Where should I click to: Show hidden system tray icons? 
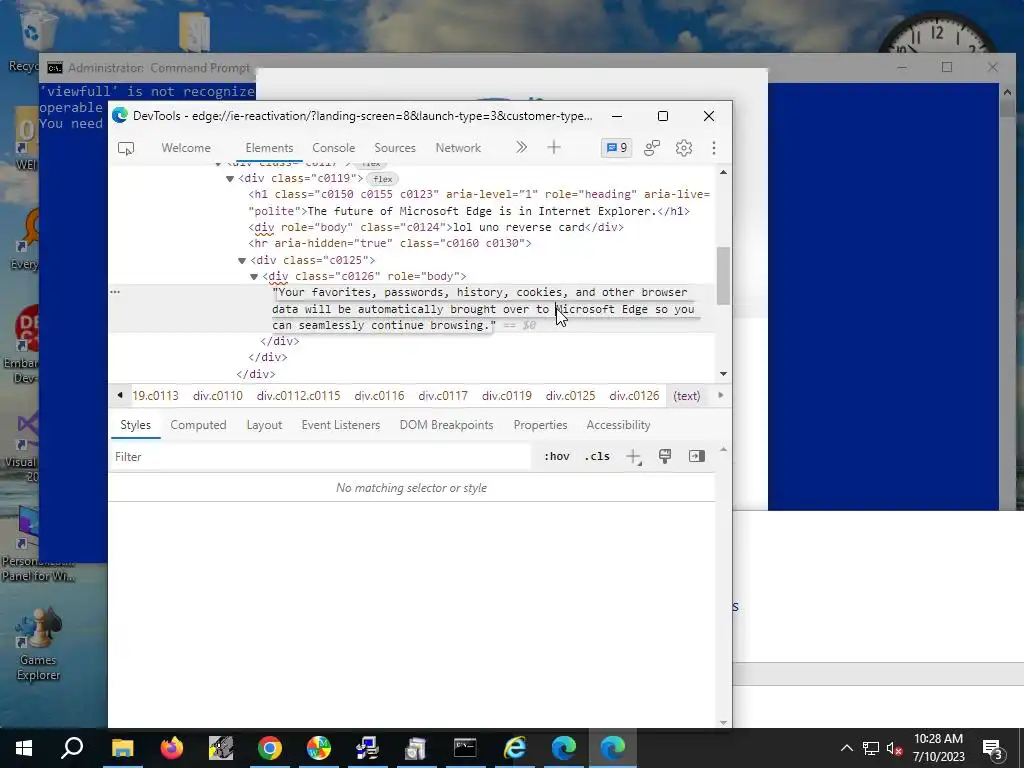pos(846,748)
